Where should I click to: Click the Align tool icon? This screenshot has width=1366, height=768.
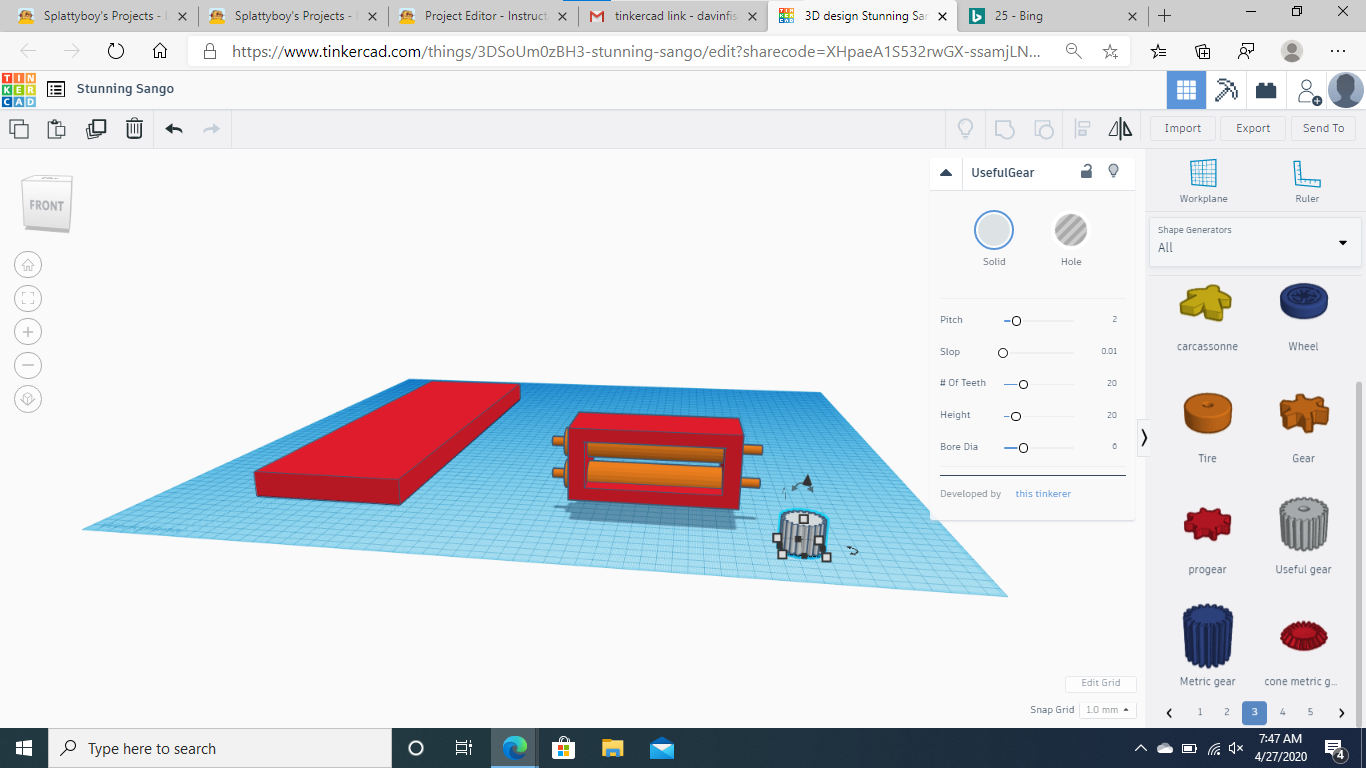pos(1082,128)
